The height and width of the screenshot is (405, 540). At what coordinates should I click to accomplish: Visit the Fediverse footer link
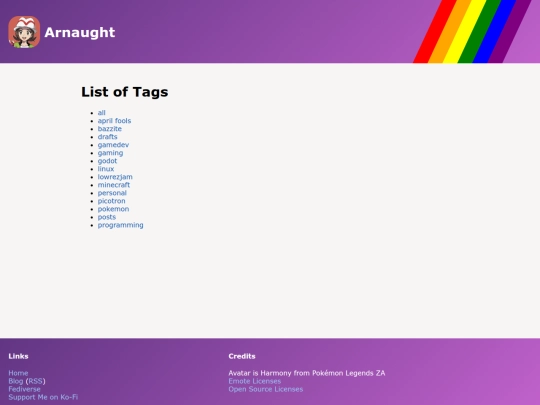[24, 389]
